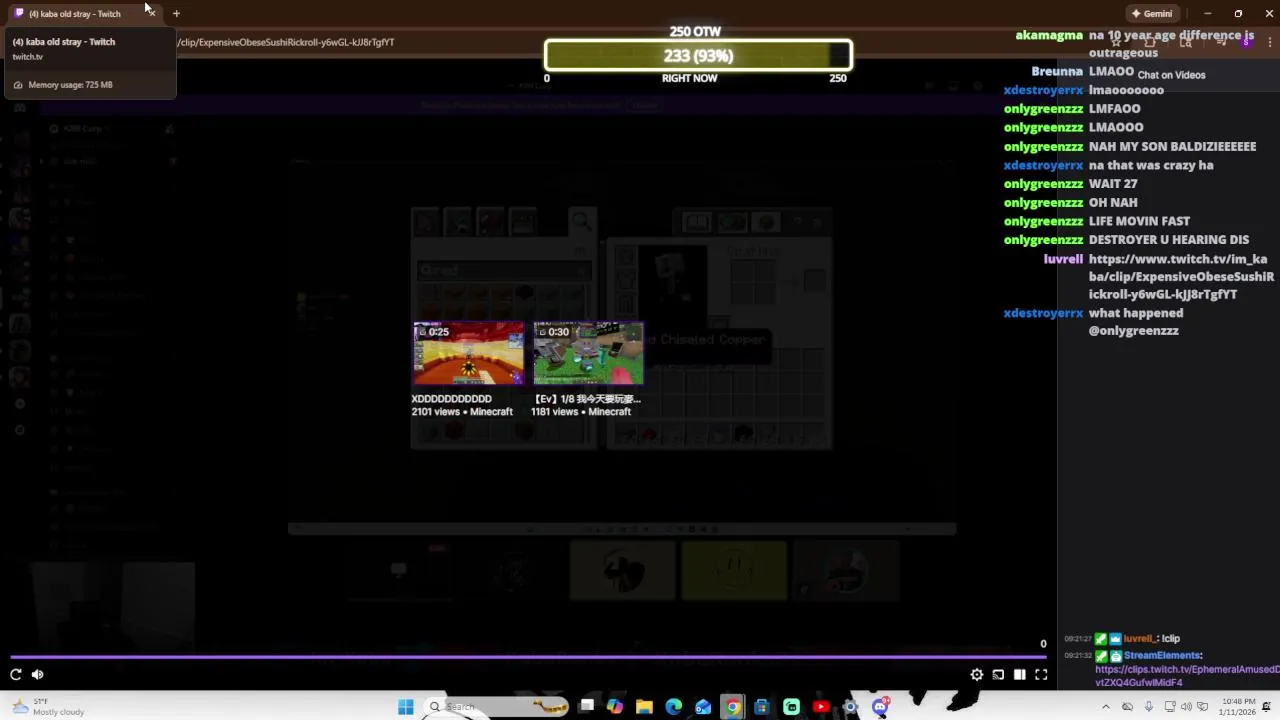1280x720 pixels.
Task: Open the Chrome profile avatar
Action: pyautogui.click(x=1246, y=43)
